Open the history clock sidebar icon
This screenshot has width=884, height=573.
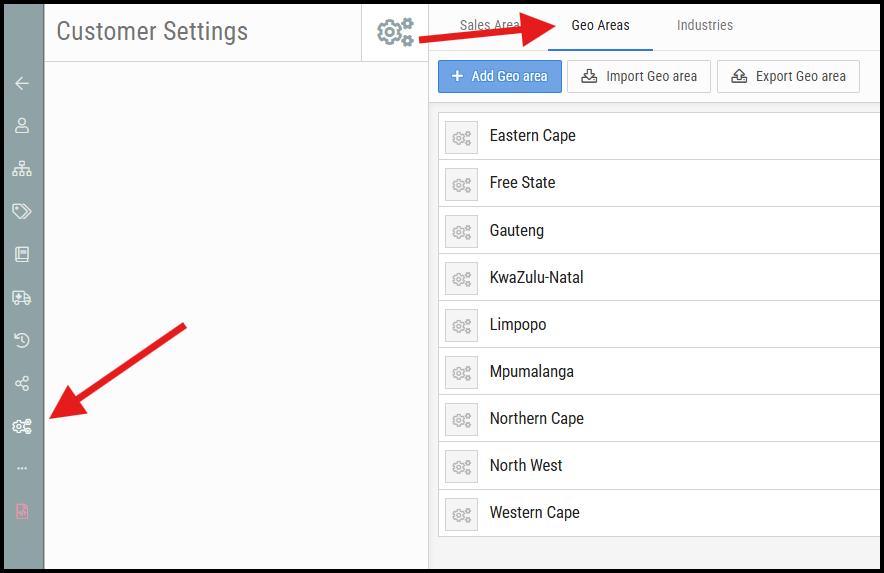(x=22, y=340)
